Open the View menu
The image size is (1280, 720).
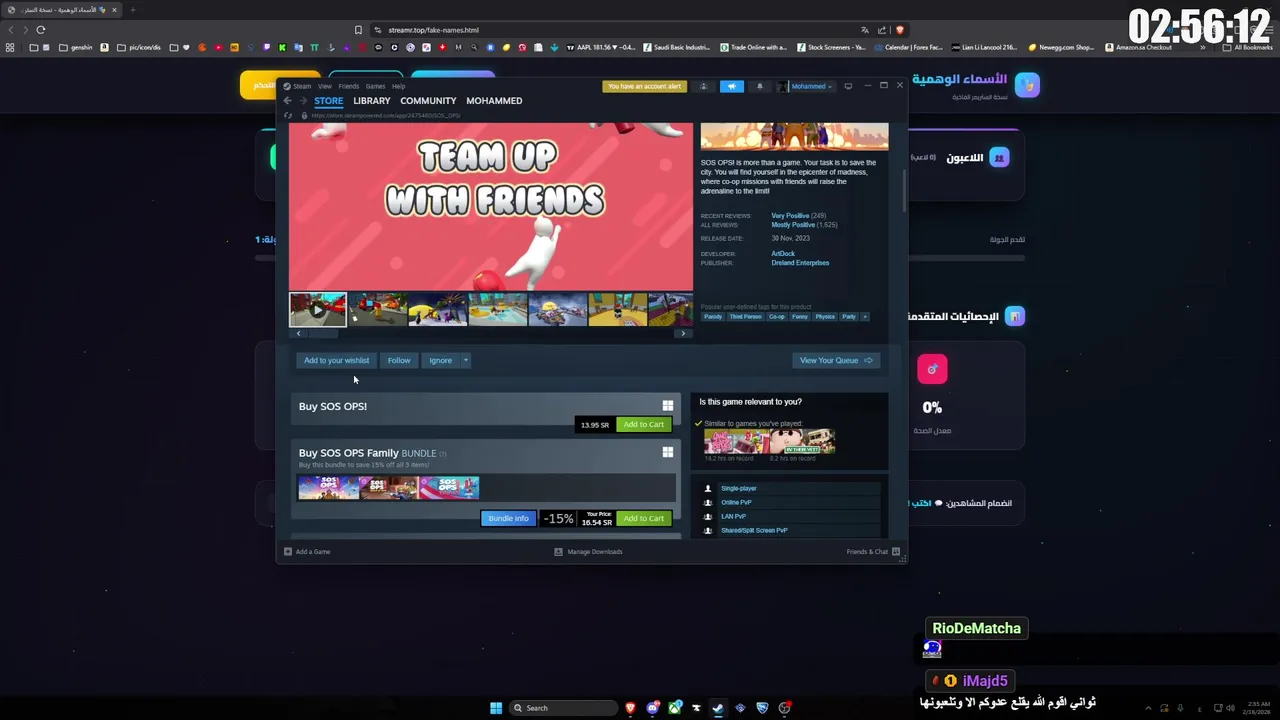pos(325,86)
